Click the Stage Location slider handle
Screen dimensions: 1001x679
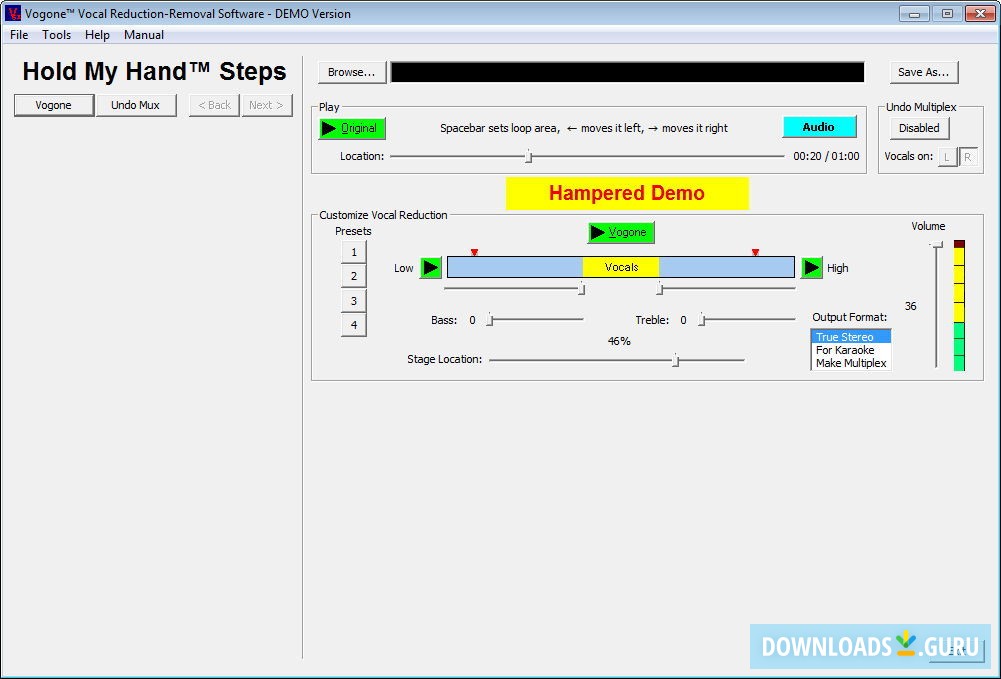pyautogui.click(x=675, y=361)
